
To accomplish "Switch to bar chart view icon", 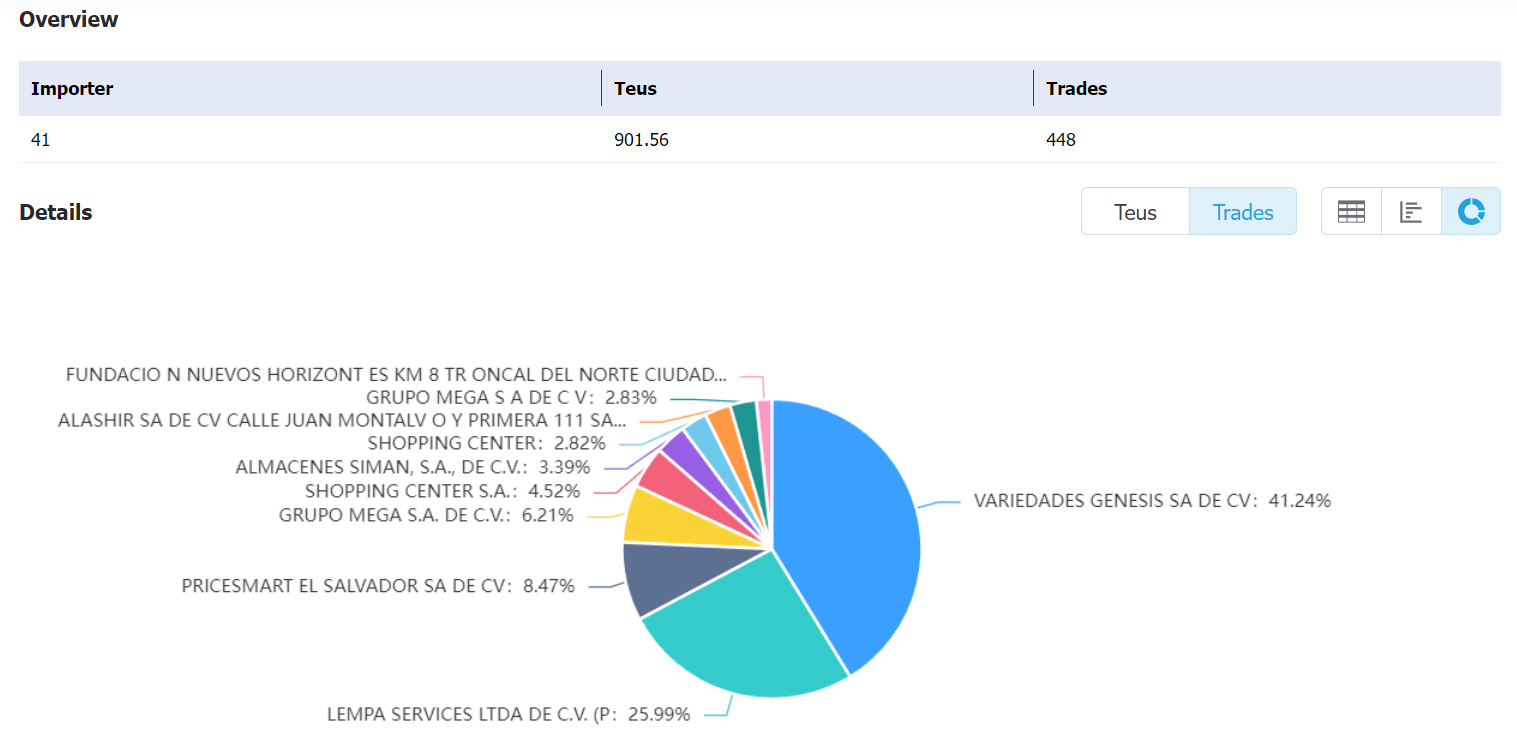I will tap(1411, 211).
